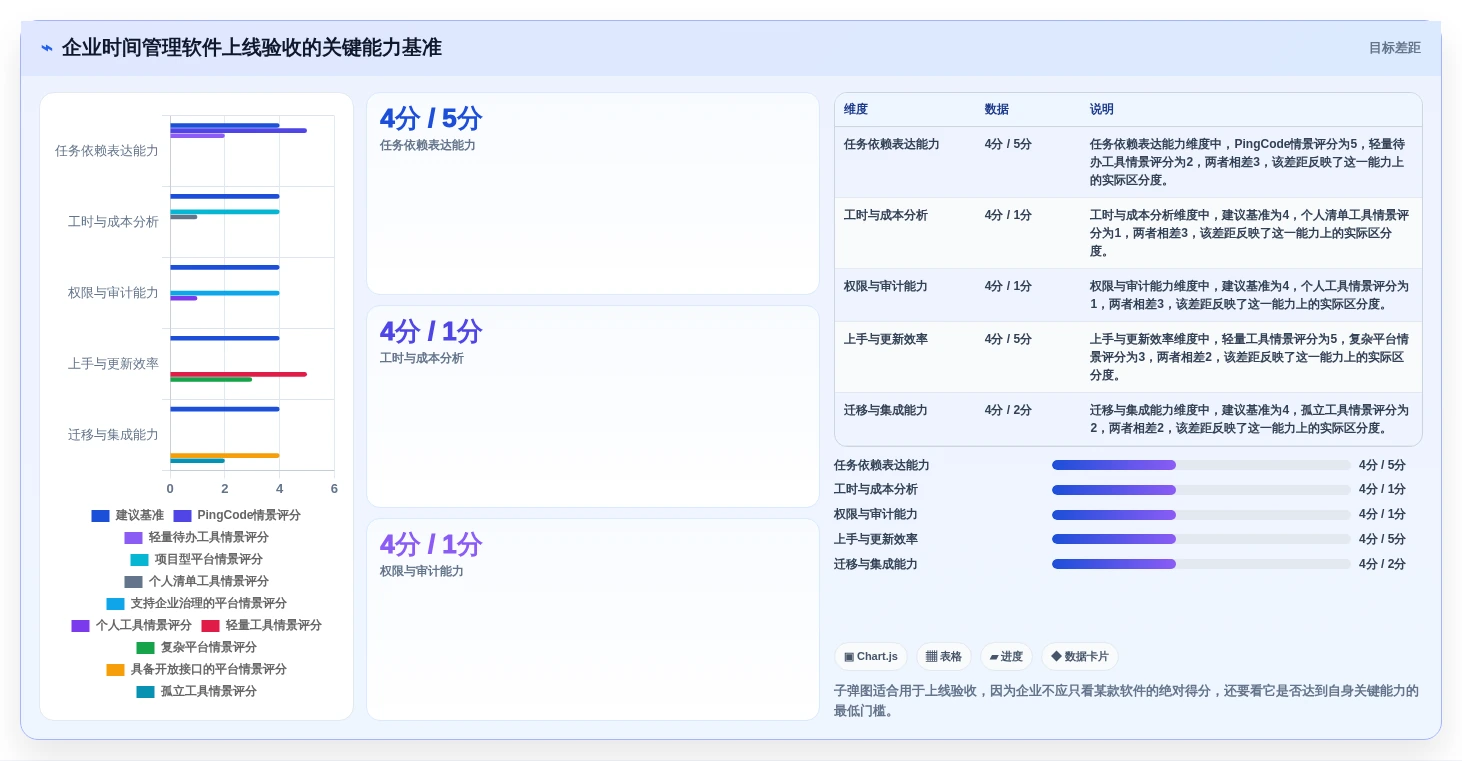Image resolution: width=1462 pixels, height=761 pixels.
Task: Click the Chart.js tag button
Action: (x=871, y=657)
